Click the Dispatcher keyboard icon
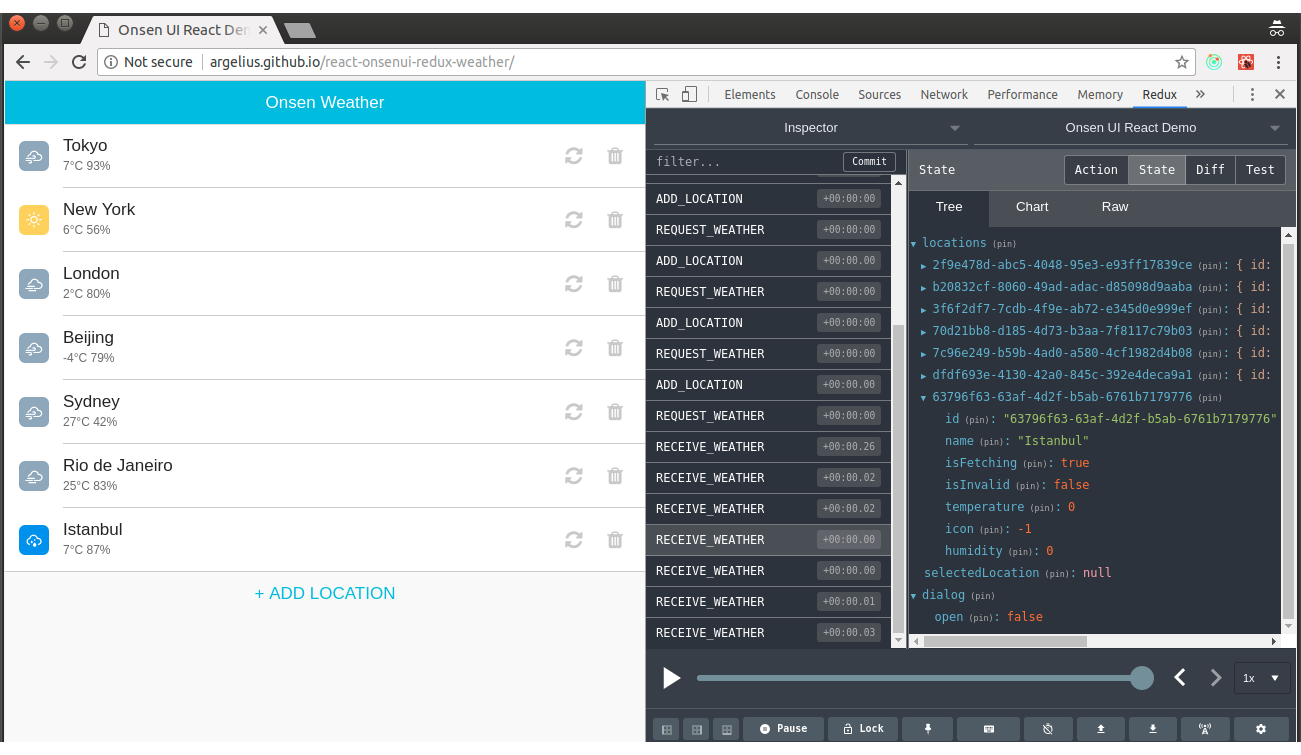 coord(988,729)
